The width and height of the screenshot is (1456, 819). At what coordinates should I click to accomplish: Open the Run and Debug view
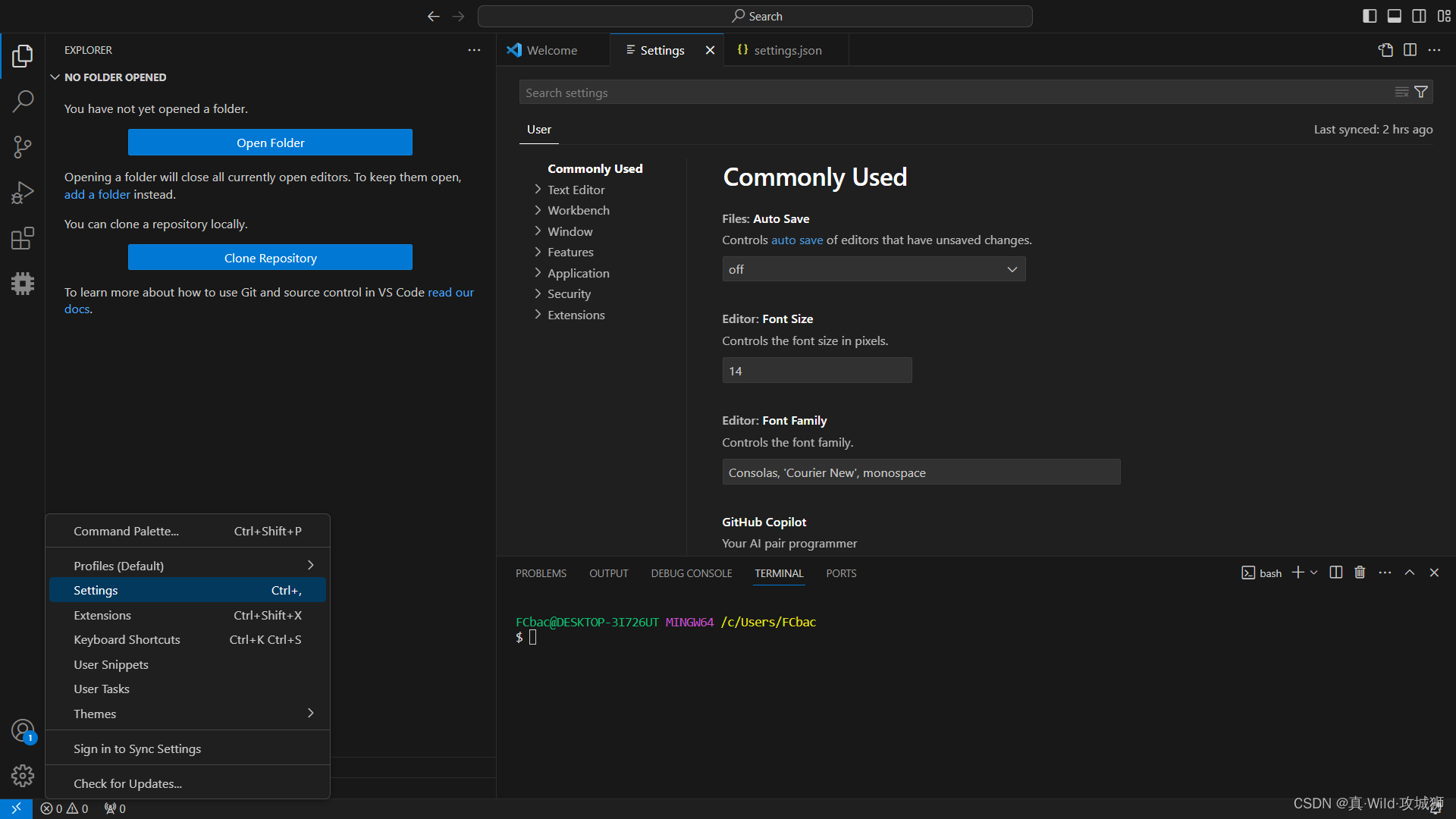click(x=22, y=192)
